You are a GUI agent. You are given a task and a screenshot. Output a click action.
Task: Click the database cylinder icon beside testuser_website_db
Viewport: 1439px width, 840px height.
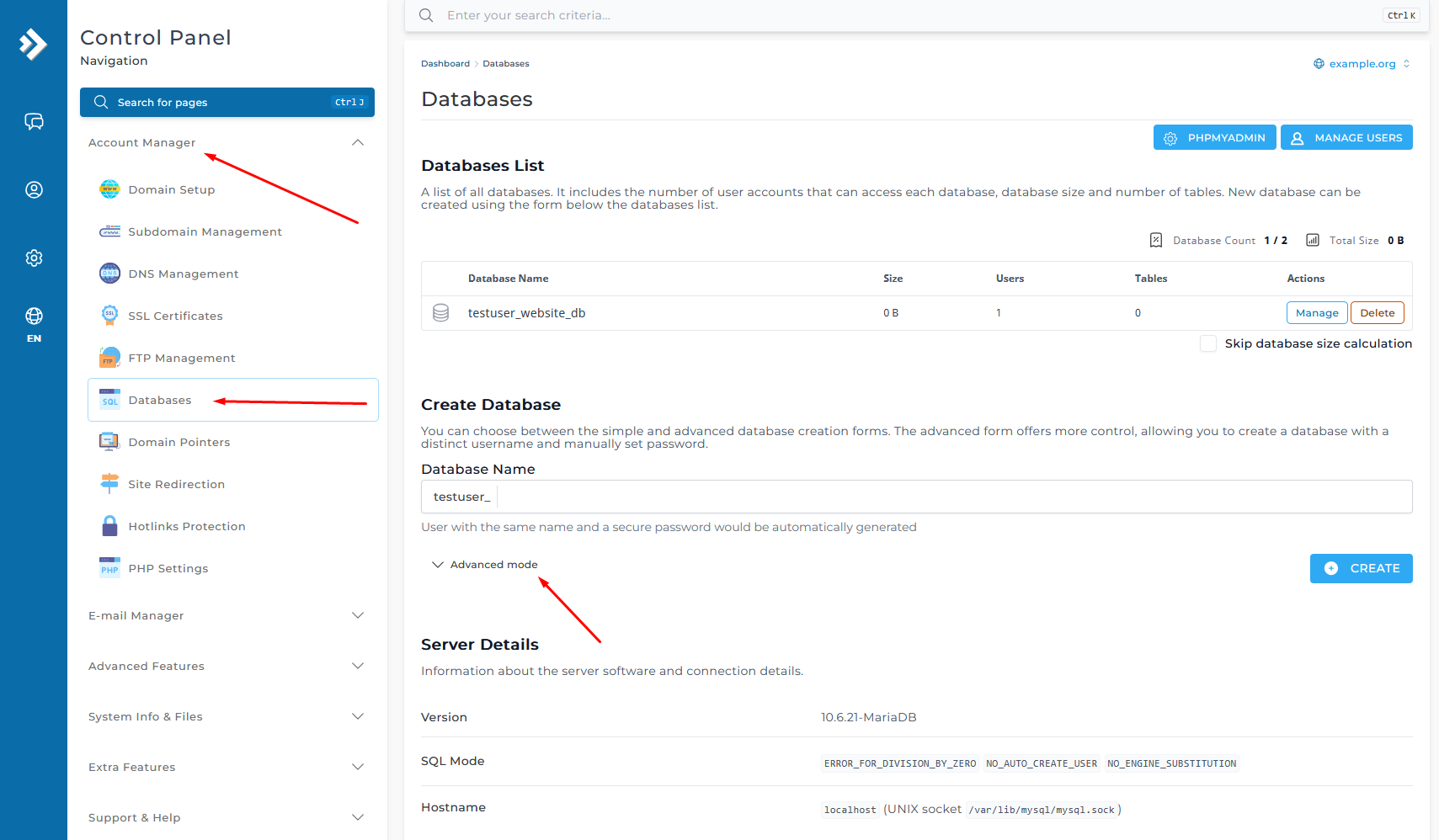(440, 313)
